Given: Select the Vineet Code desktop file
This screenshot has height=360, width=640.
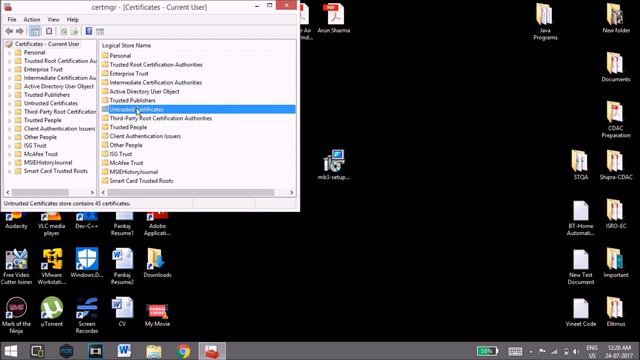Looking at the screenshot, I should (580, 312).
